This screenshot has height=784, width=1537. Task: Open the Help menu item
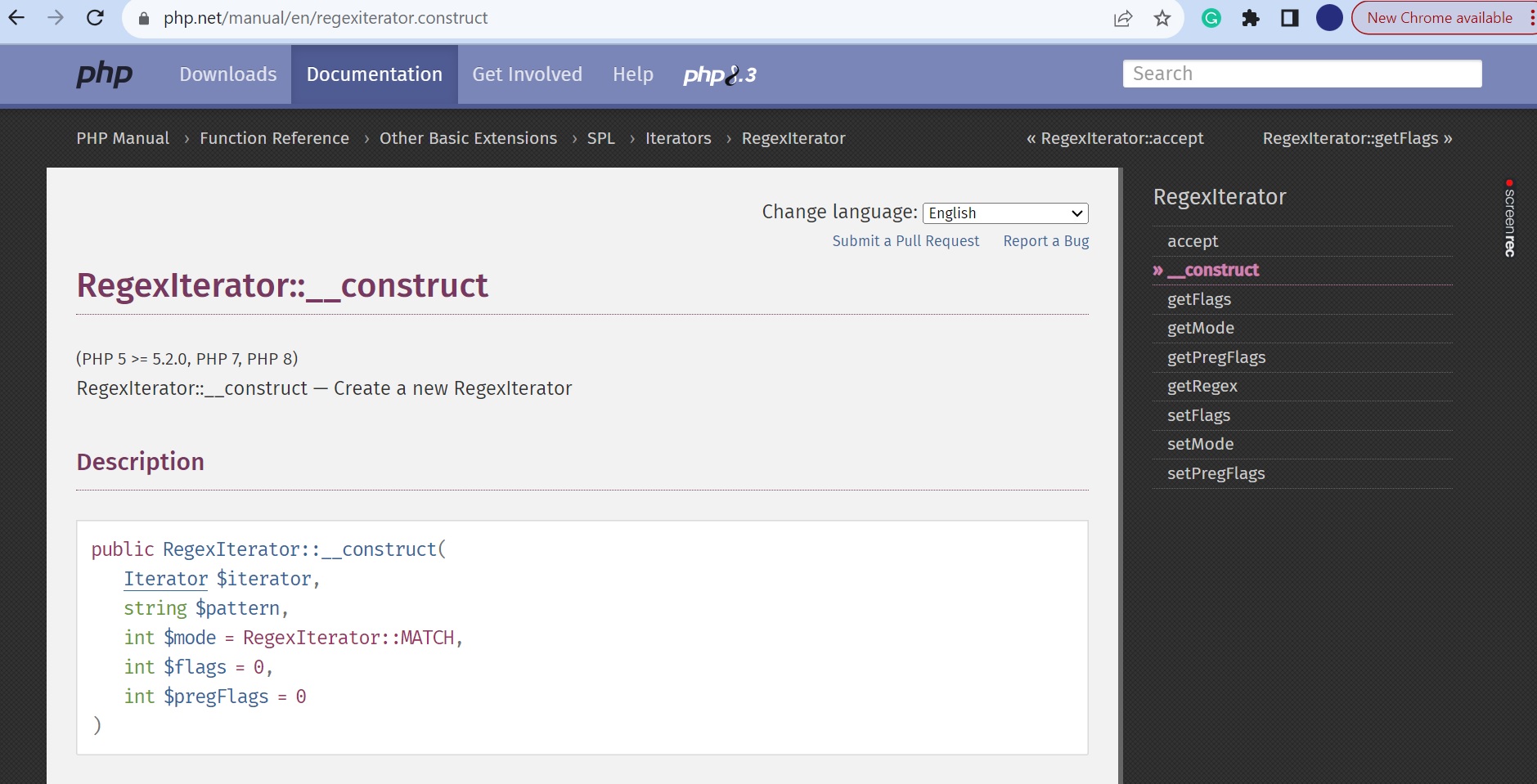[633, 74]
